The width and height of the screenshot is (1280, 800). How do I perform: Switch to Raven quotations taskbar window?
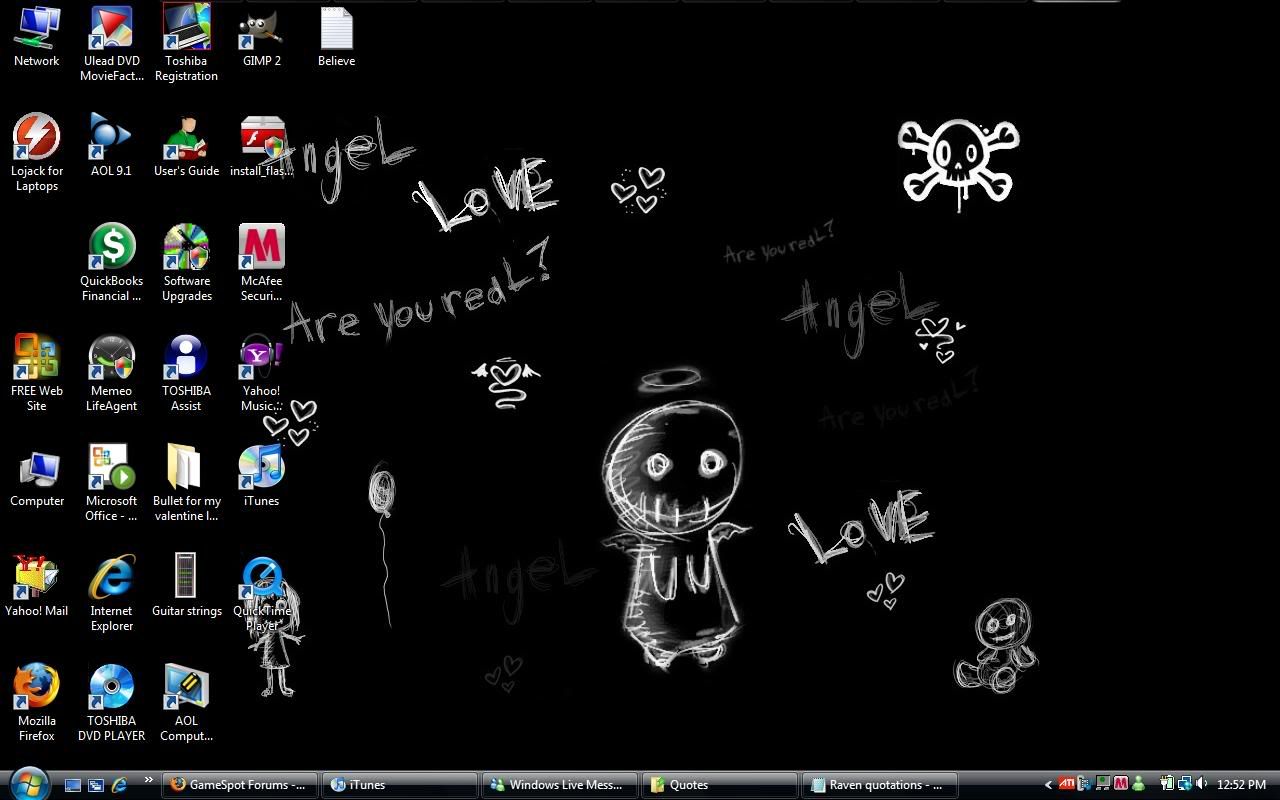[880, 785]
